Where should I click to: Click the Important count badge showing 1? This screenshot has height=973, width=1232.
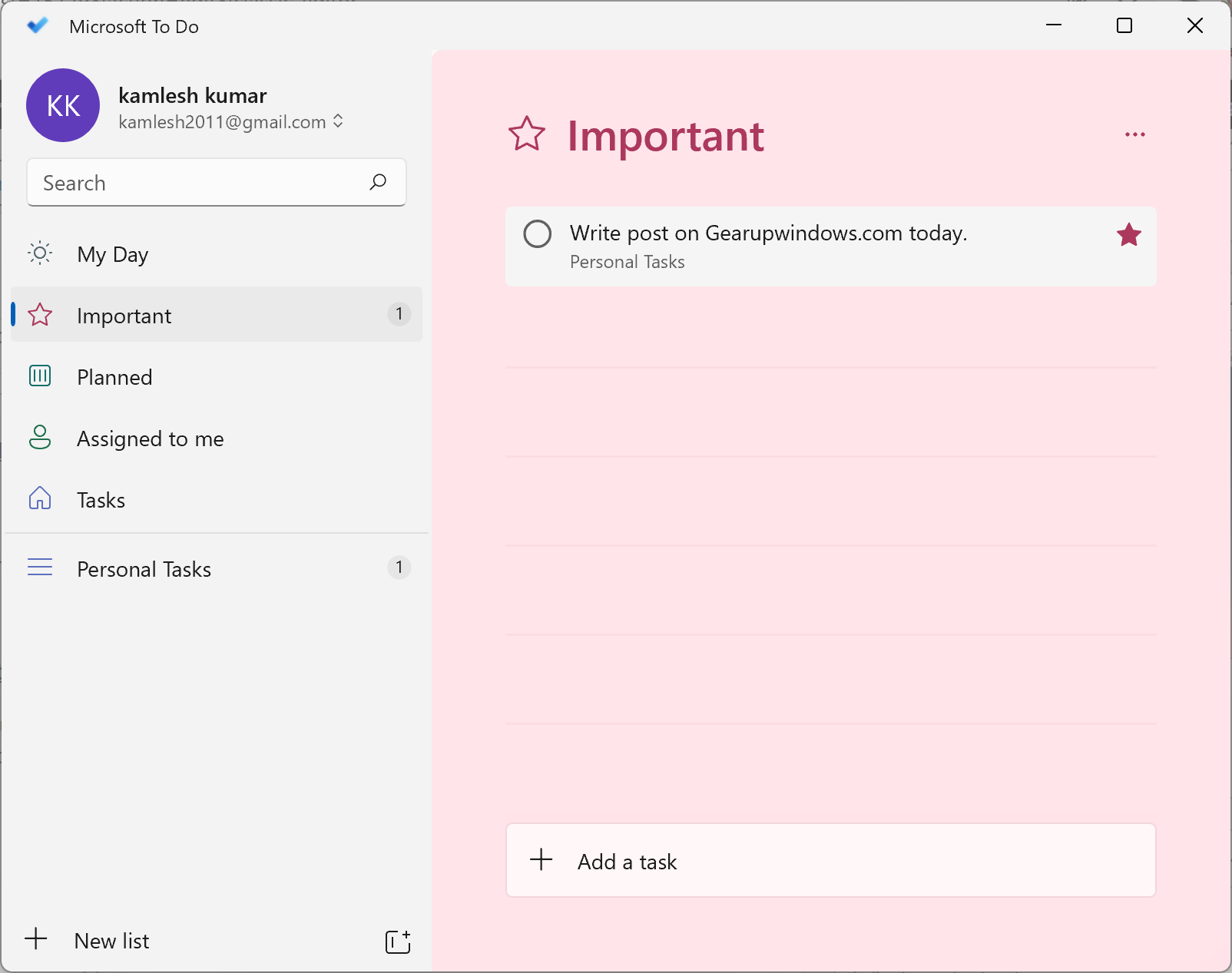[x=399, y=314]
